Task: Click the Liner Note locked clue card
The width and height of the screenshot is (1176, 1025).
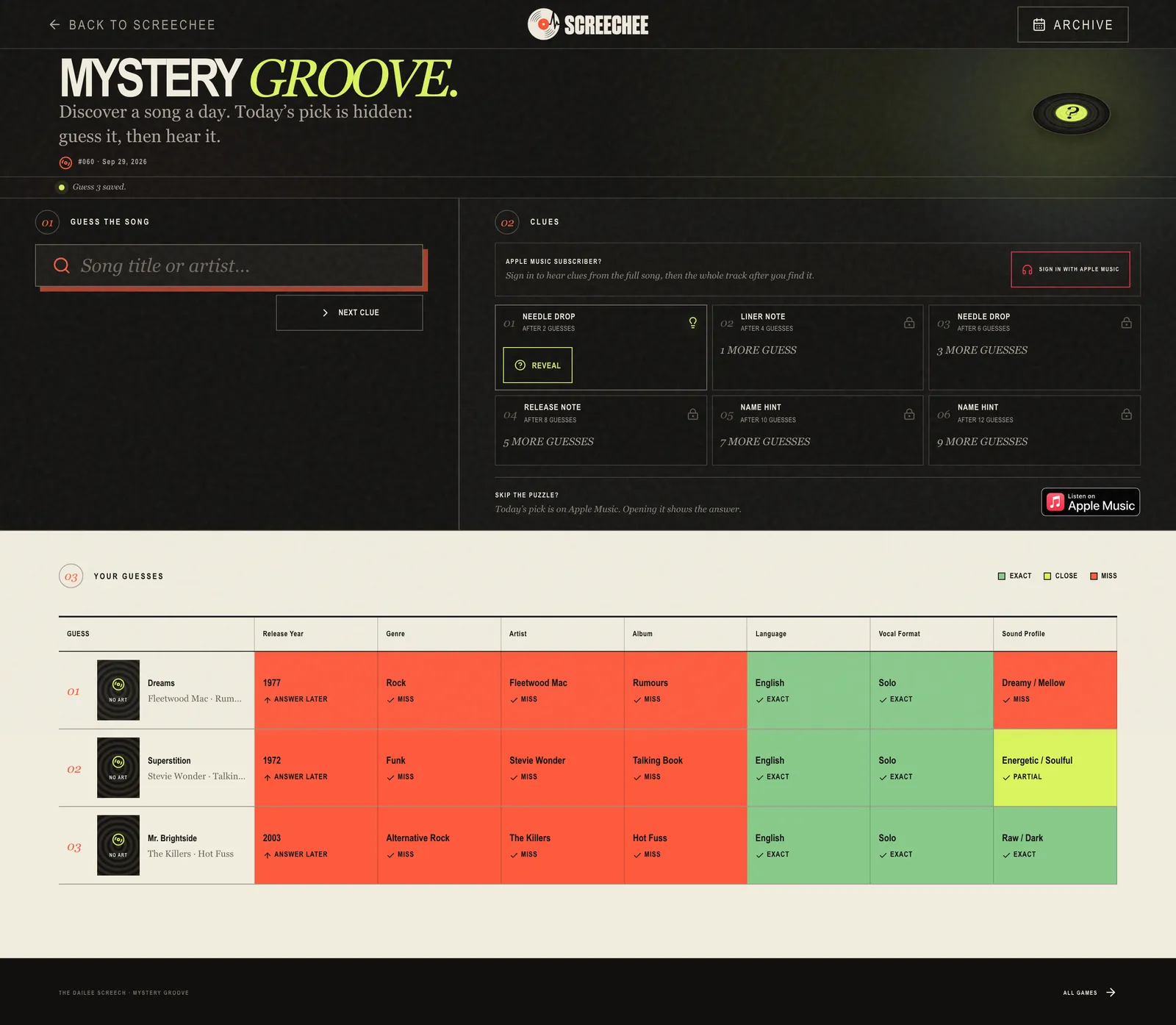Action: click(817, 348)
